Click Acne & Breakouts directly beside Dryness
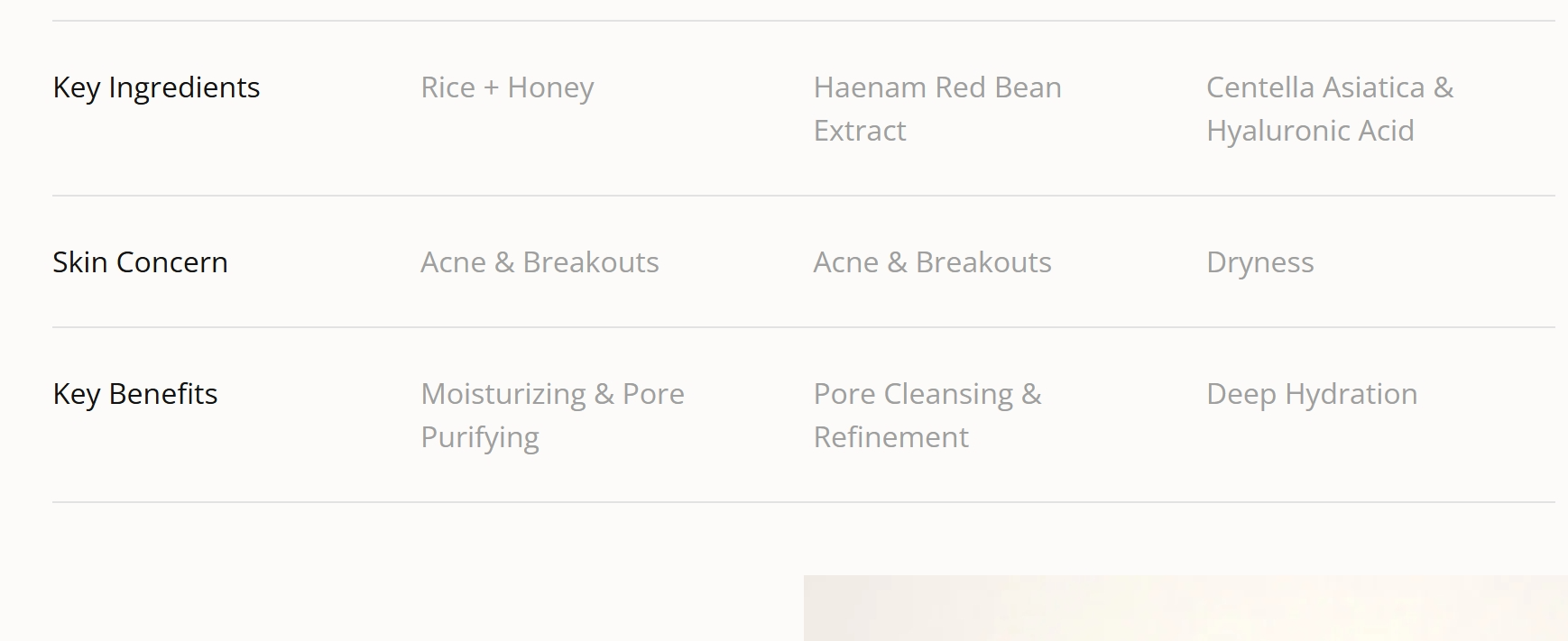Image resolution: width=1568 pixels, height=641 pixels. [932, 262]
